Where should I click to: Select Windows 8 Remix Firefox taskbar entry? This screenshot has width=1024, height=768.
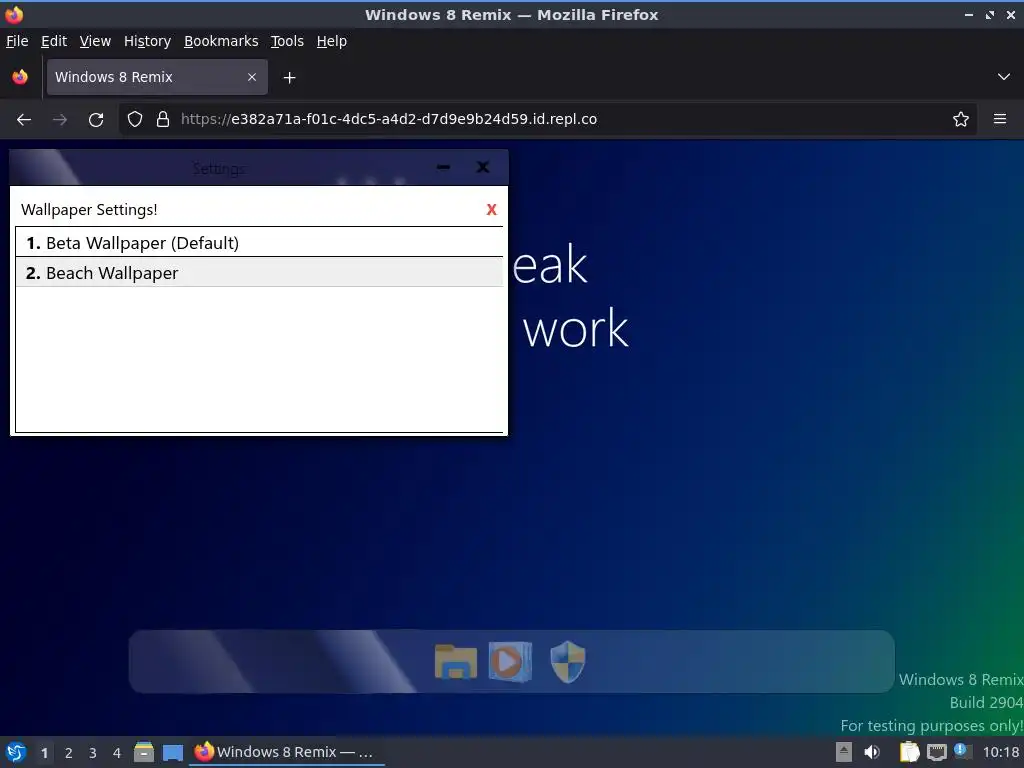[287, 752]
